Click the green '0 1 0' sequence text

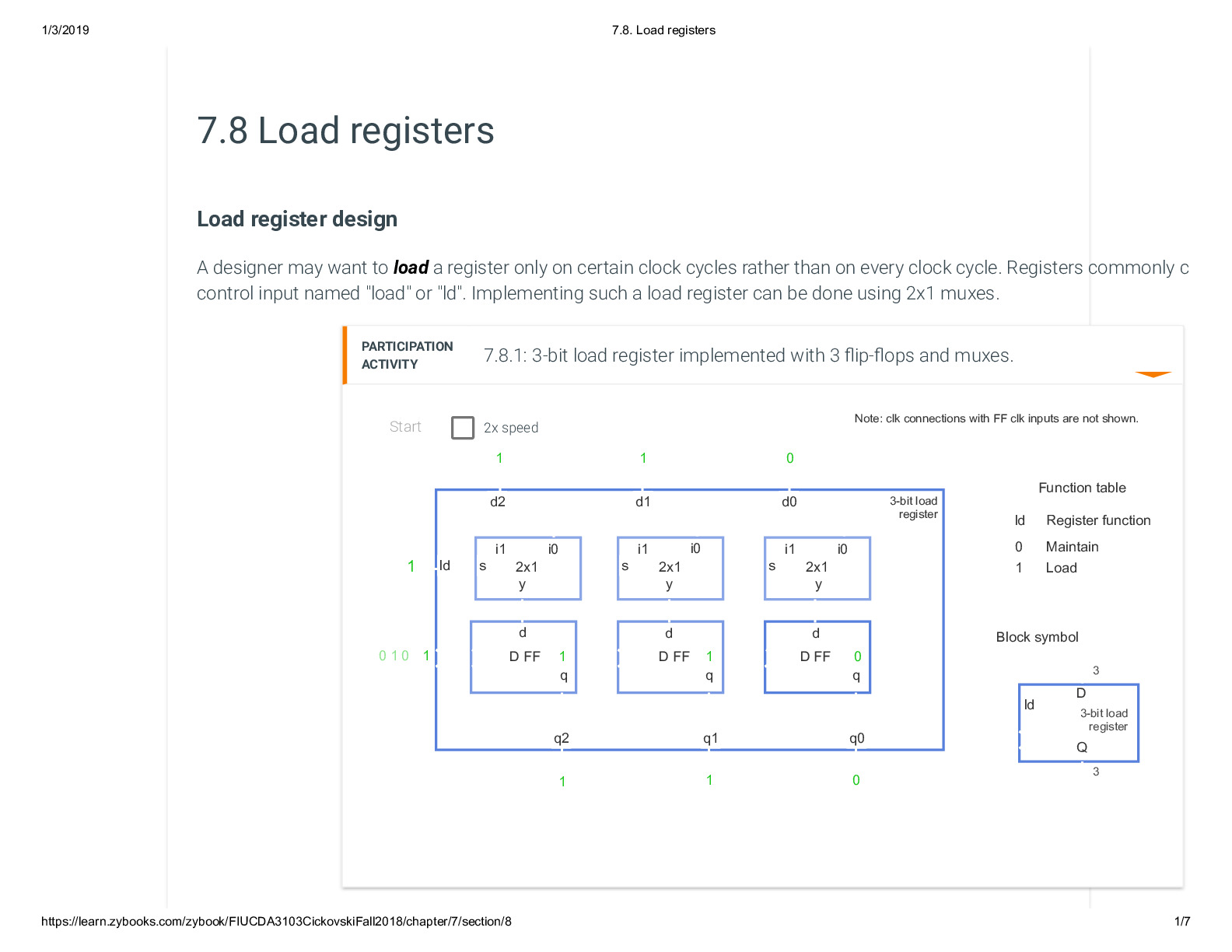coord(394,656)
